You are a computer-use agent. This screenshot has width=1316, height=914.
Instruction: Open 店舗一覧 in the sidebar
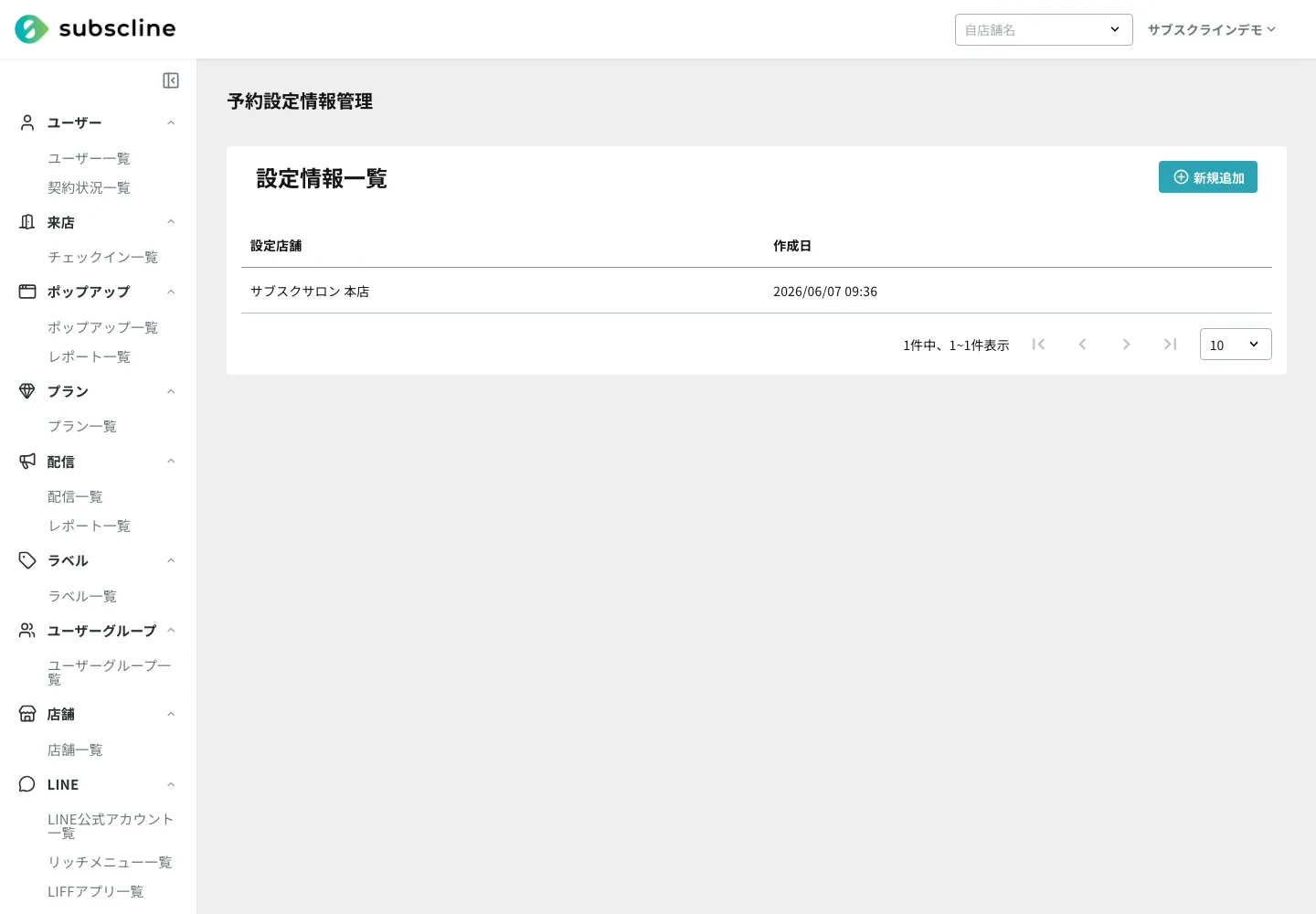[x=75, y=749]
